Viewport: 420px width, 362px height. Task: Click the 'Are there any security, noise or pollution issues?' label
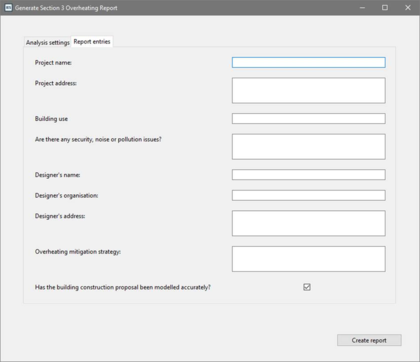pos(98,140)
